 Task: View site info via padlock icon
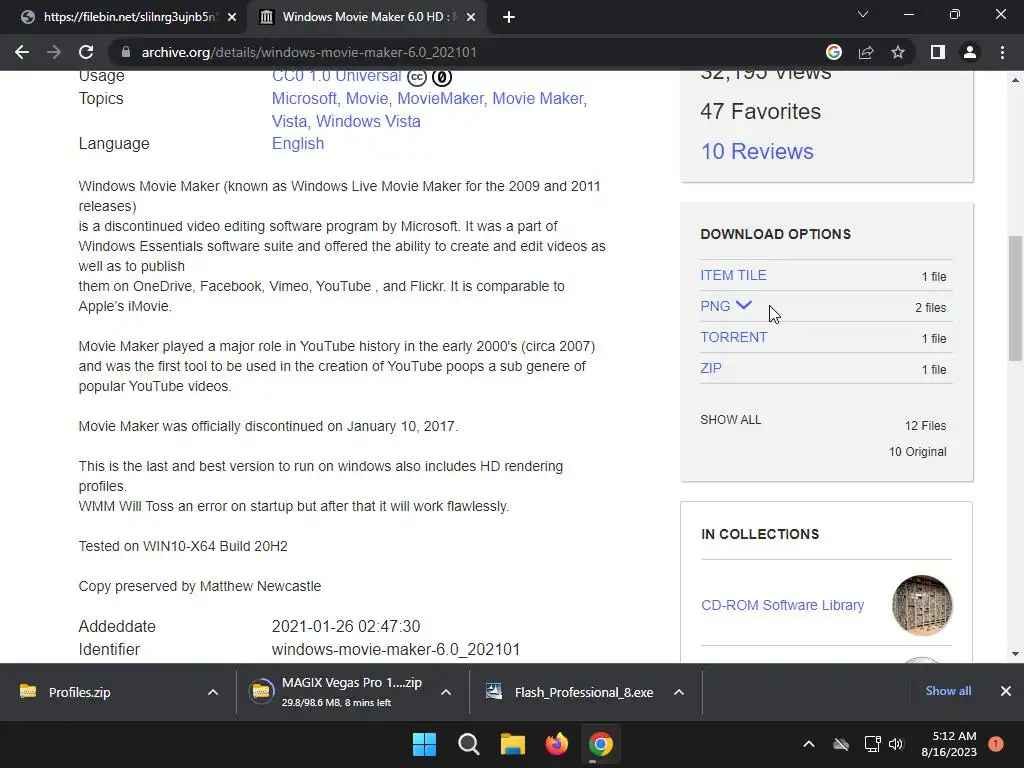[x=126, y=52]
